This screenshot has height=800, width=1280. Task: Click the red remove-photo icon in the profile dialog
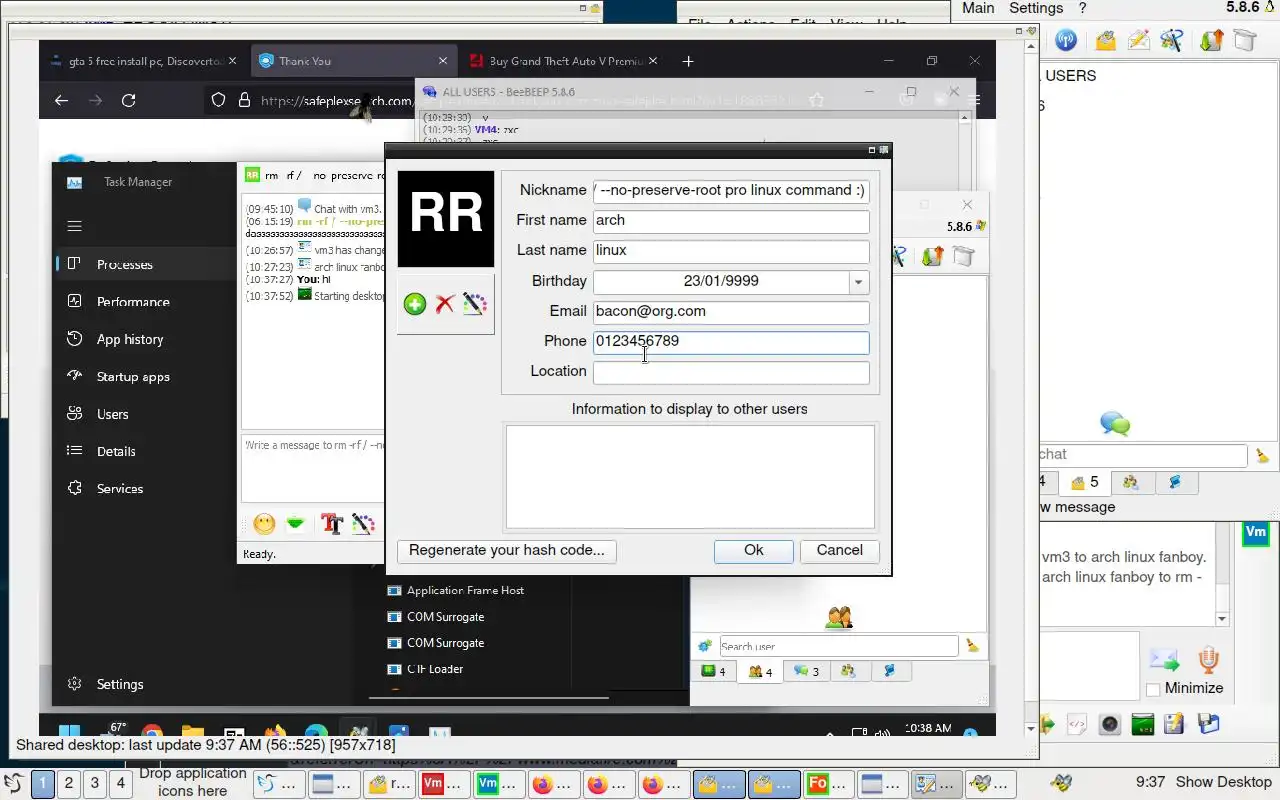445,304
